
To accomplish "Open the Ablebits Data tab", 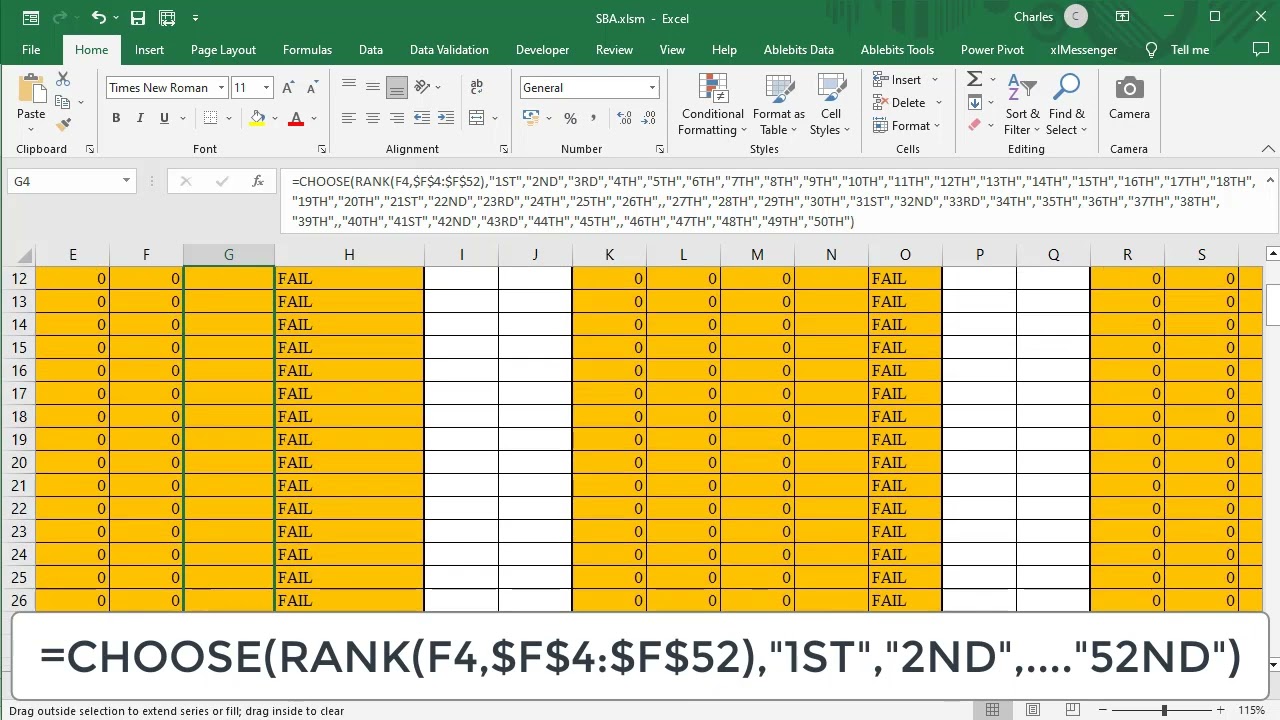I will click(798, 50).
